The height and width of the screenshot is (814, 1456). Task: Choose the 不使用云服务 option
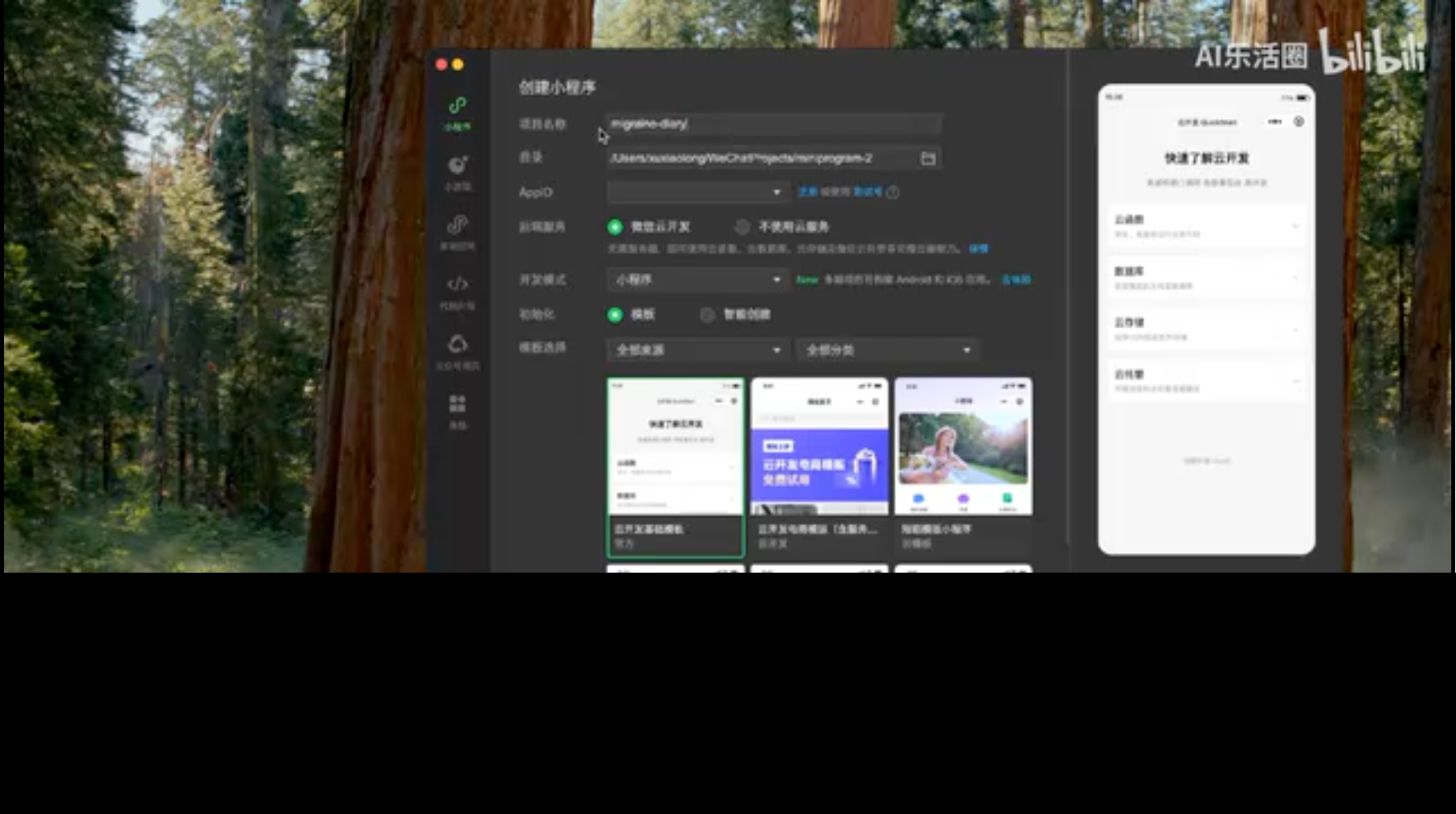pos(742,226)
